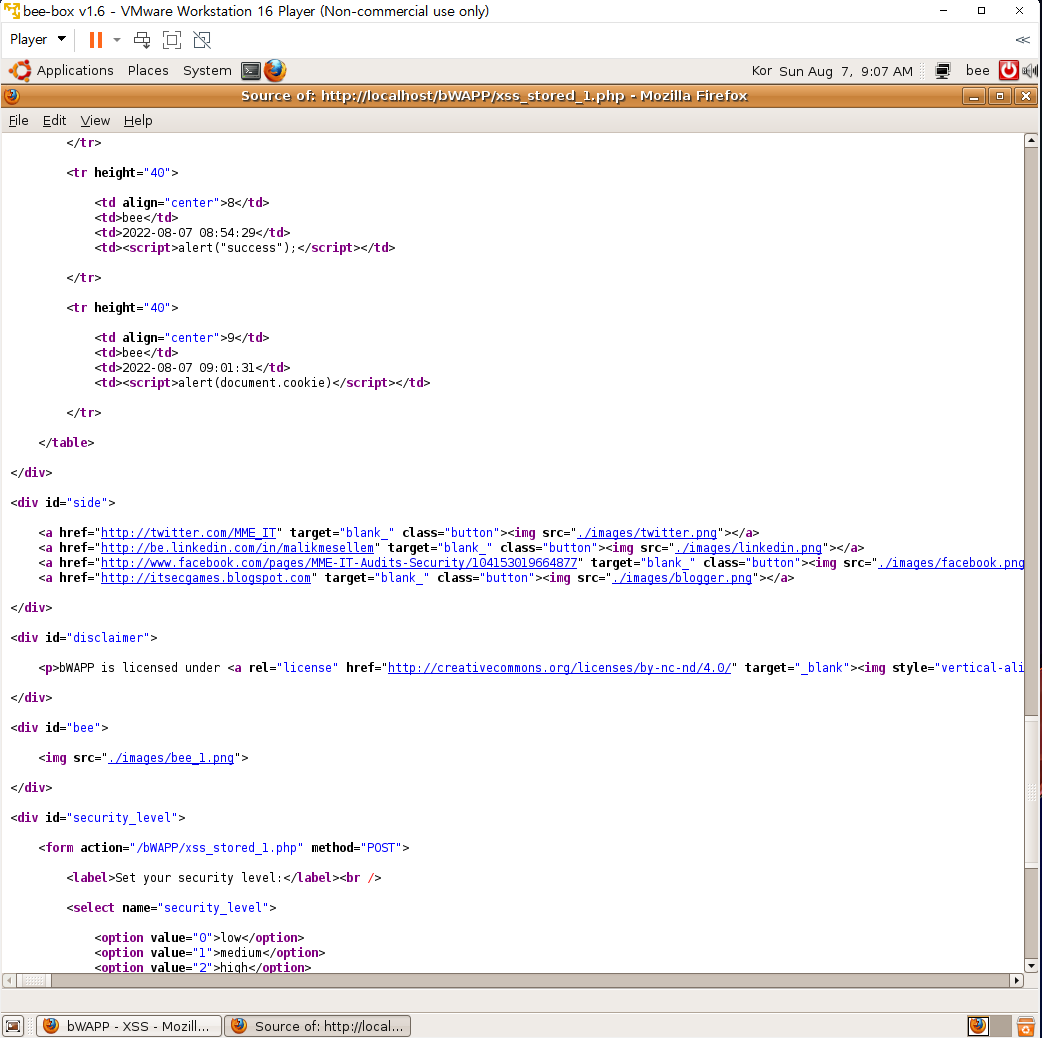Screen dimensions: 1042x1038
Task: Click the horizontal scrollbar left arrow
Action: click(x=9, y=980)
